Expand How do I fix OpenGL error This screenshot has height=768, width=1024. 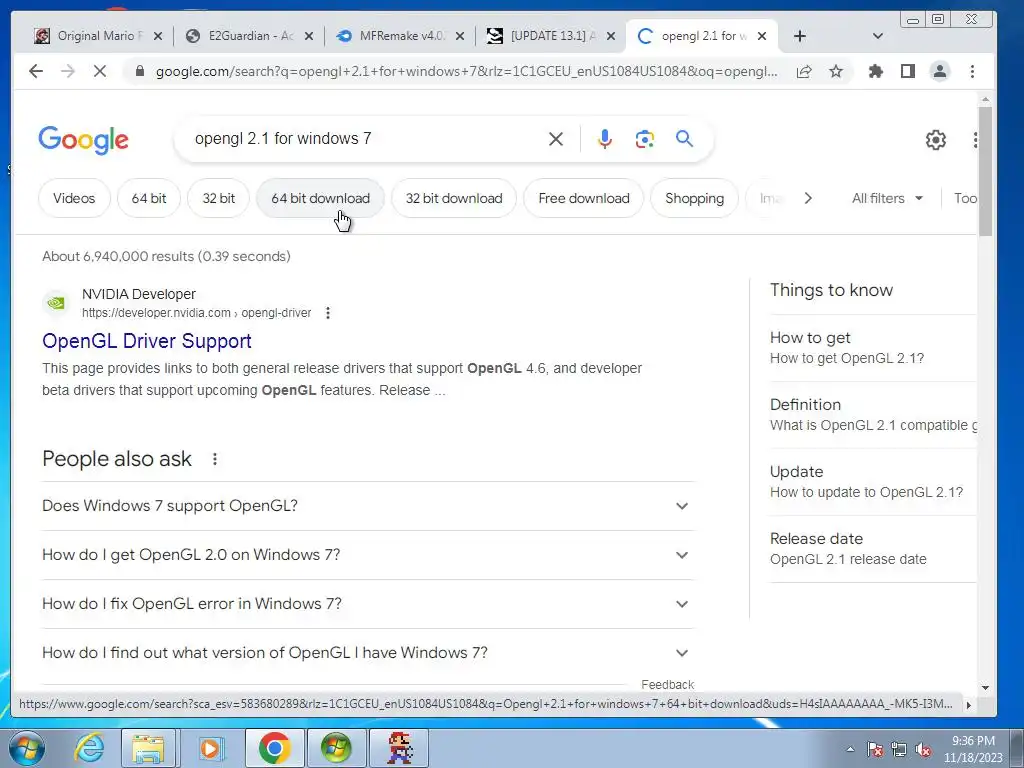pos(368,604)
